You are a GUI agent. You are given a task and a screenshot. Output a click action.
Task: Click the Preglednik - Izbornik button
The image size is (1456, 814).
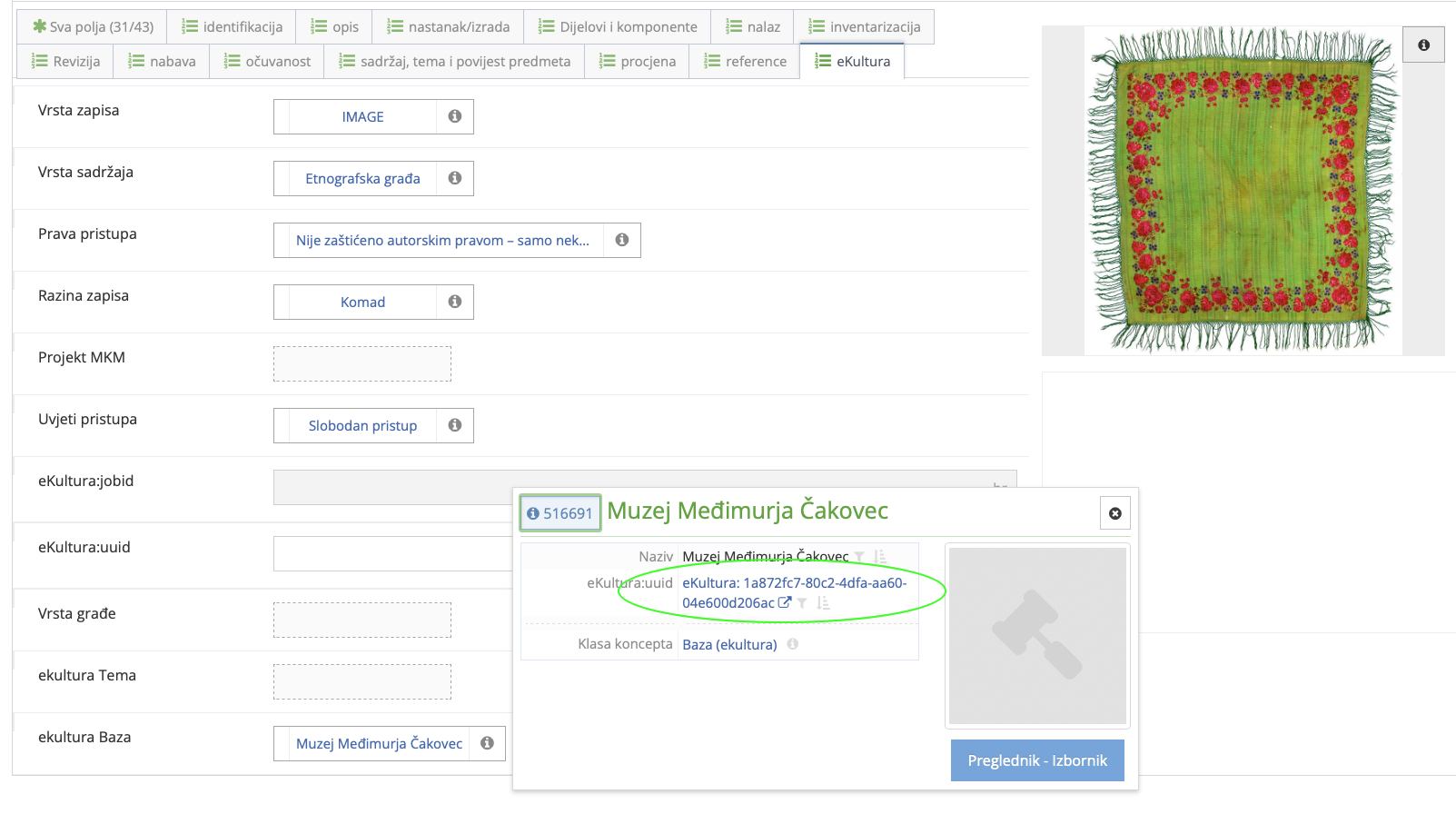[1037, 760]
